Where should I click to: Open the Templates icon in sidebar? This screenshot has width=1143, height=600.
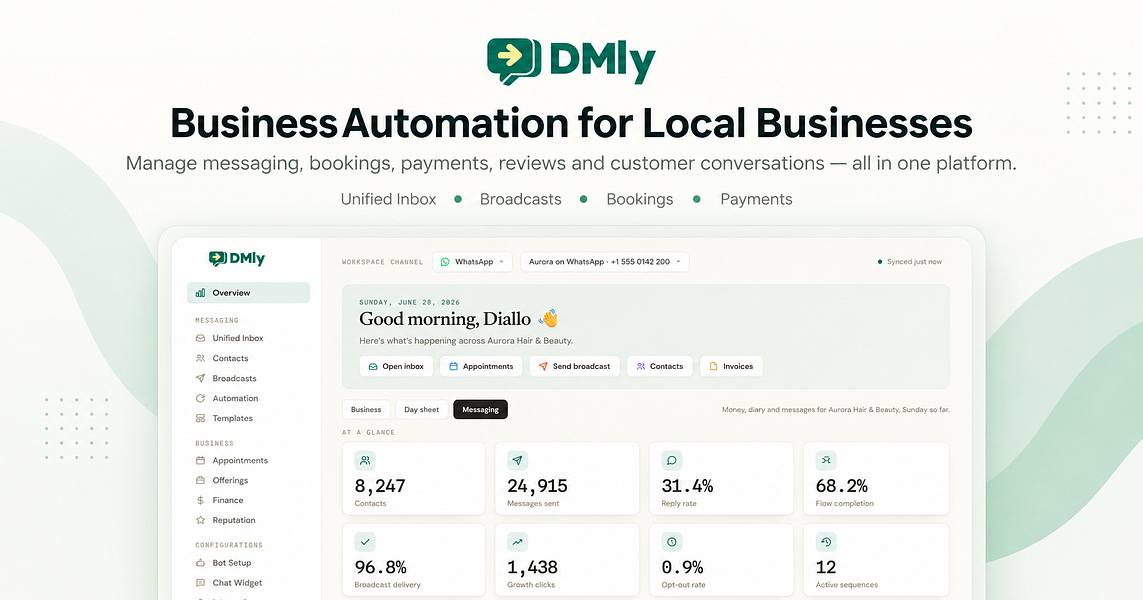200,418
